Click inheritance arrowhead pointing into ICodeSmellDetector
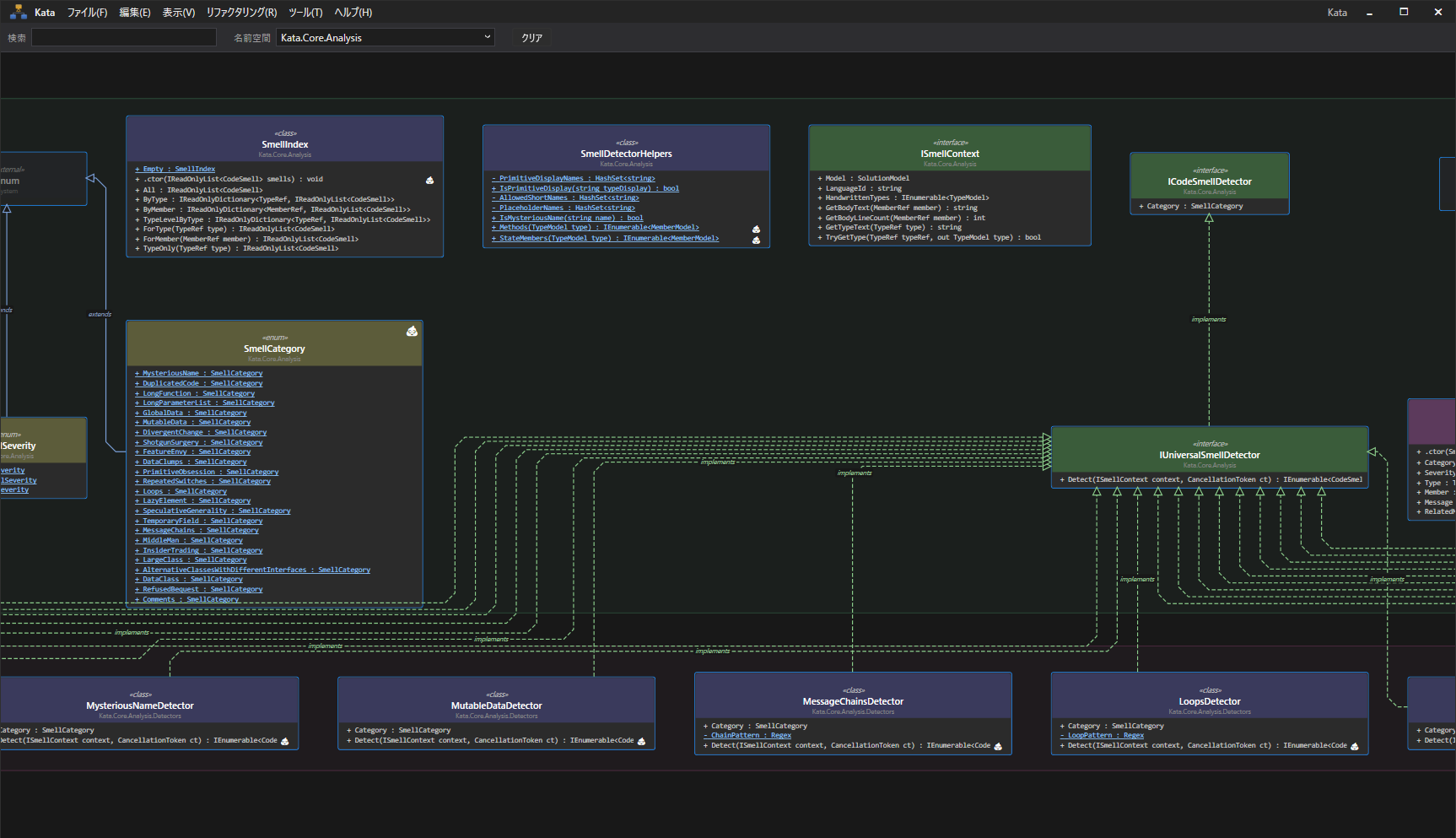Viewport: 1456px width, 838px height. [x=1209, y=219]
